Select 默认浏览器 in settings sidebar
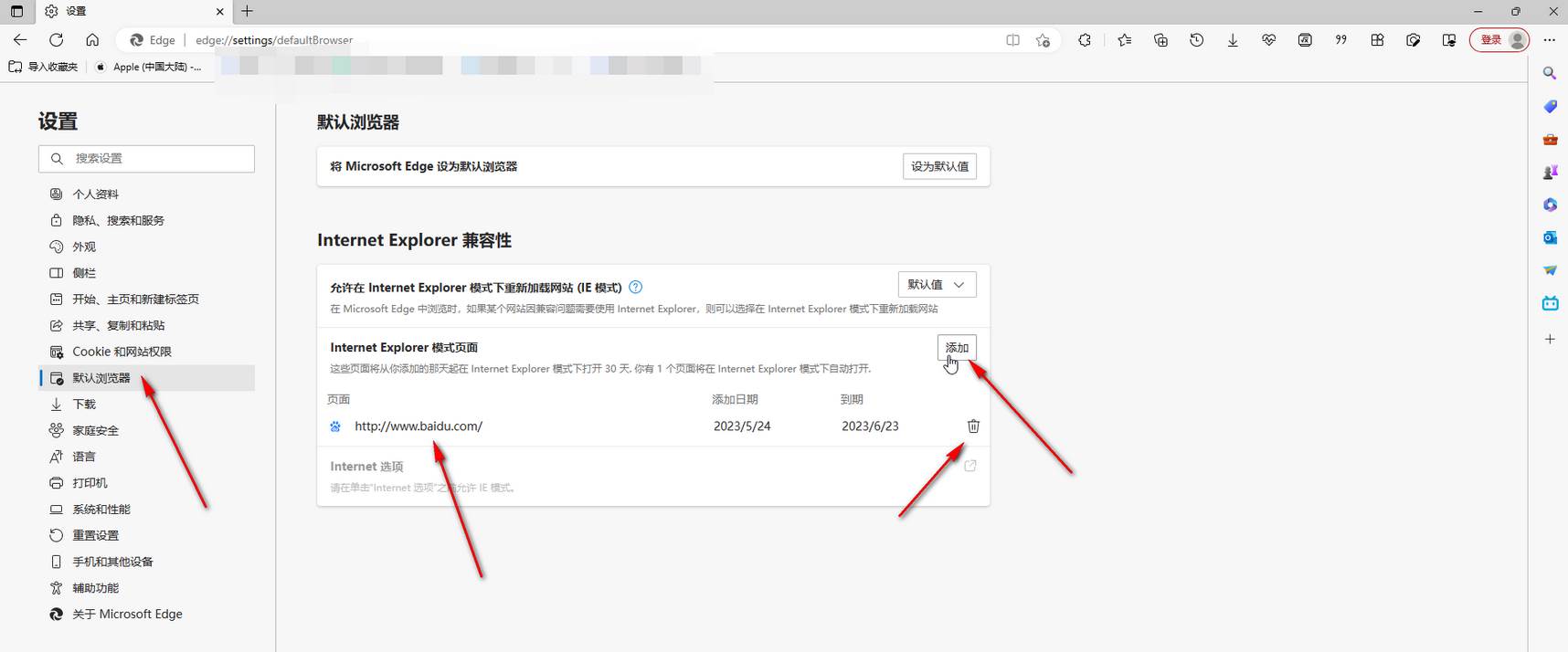The image size is (1568, 652). 146,378
